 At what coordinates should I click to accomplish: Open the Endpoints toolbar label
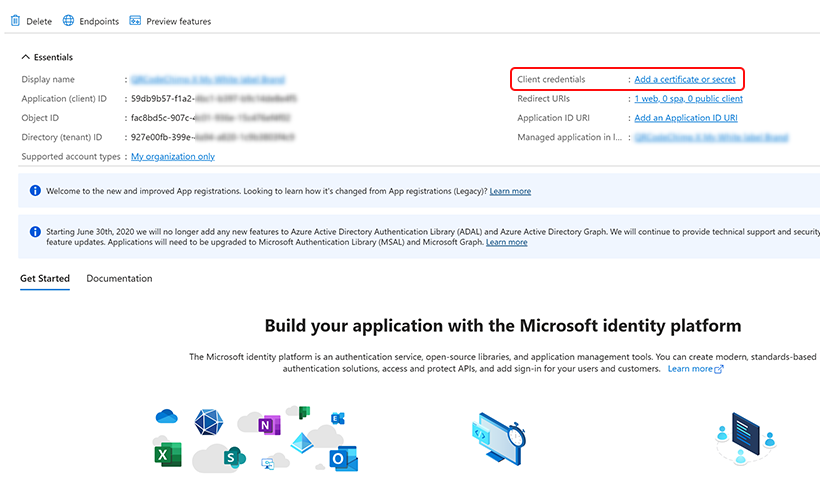[99, 21]
